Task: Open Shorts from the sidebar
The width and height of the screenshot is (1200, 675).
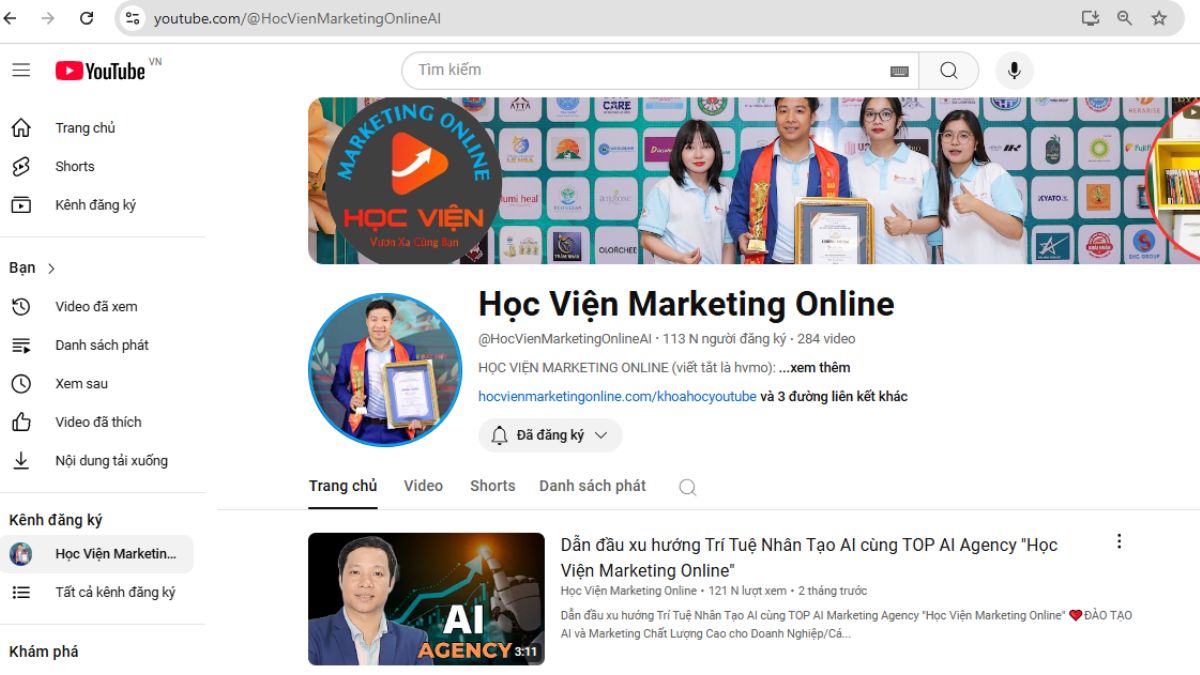Action: 74,166
